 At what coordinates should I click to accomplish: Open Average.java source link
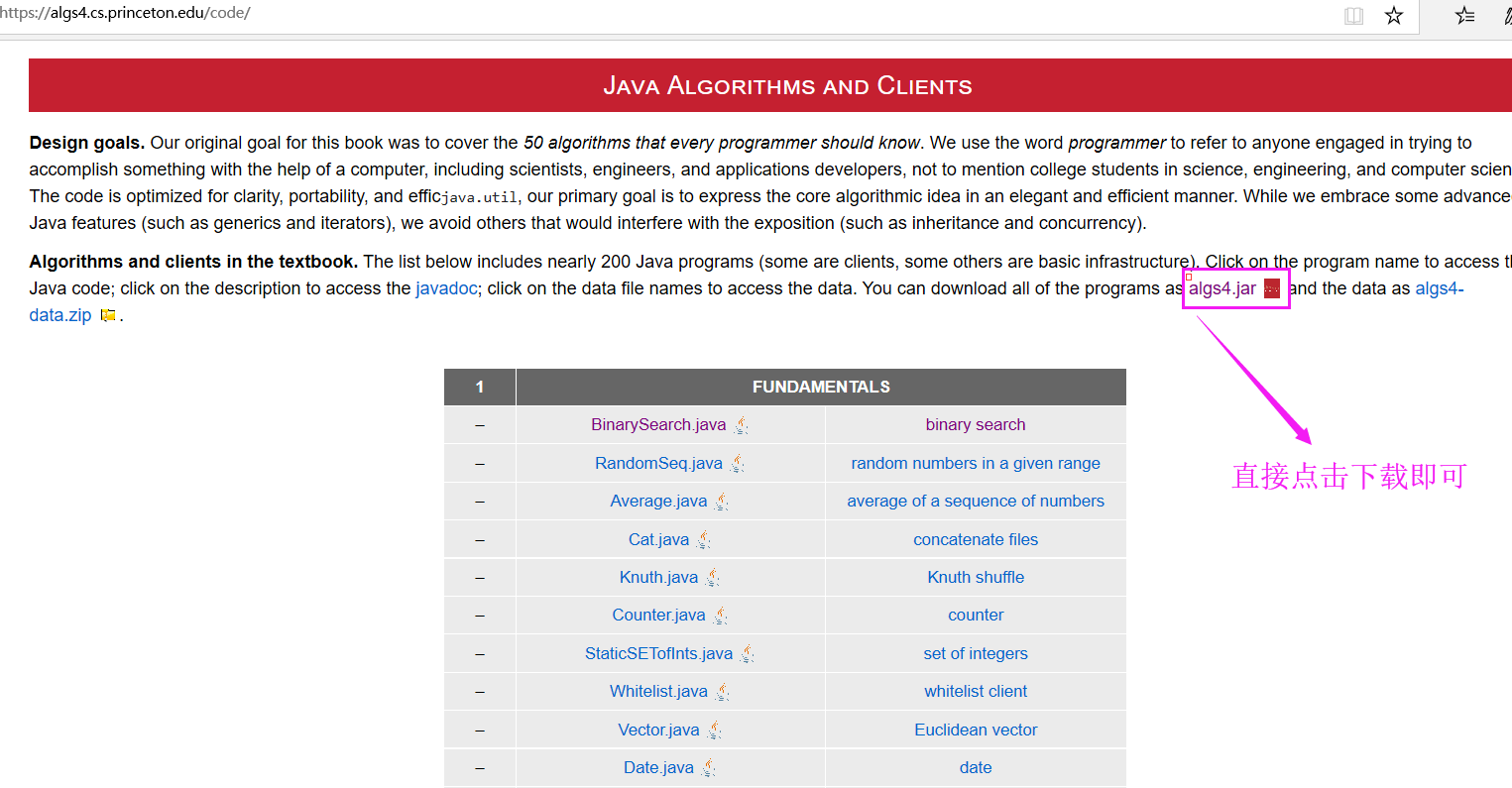[x=658, y=501]
